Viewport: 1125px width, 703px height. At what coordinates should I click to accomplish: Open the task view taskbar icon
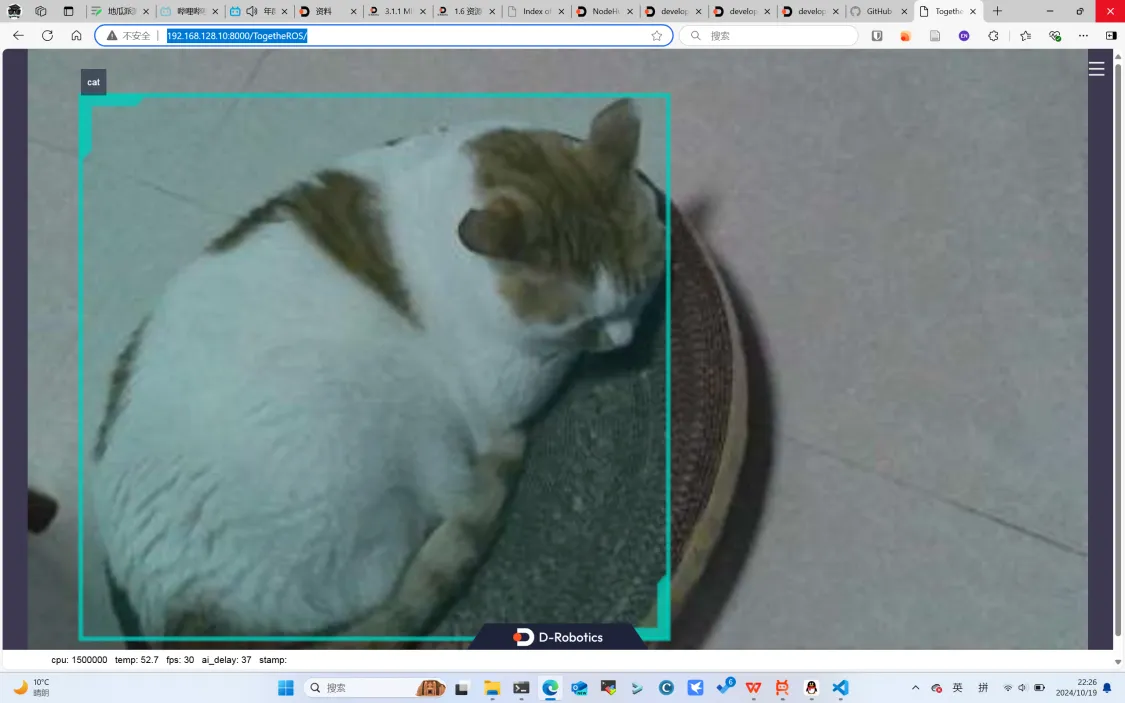462,688
